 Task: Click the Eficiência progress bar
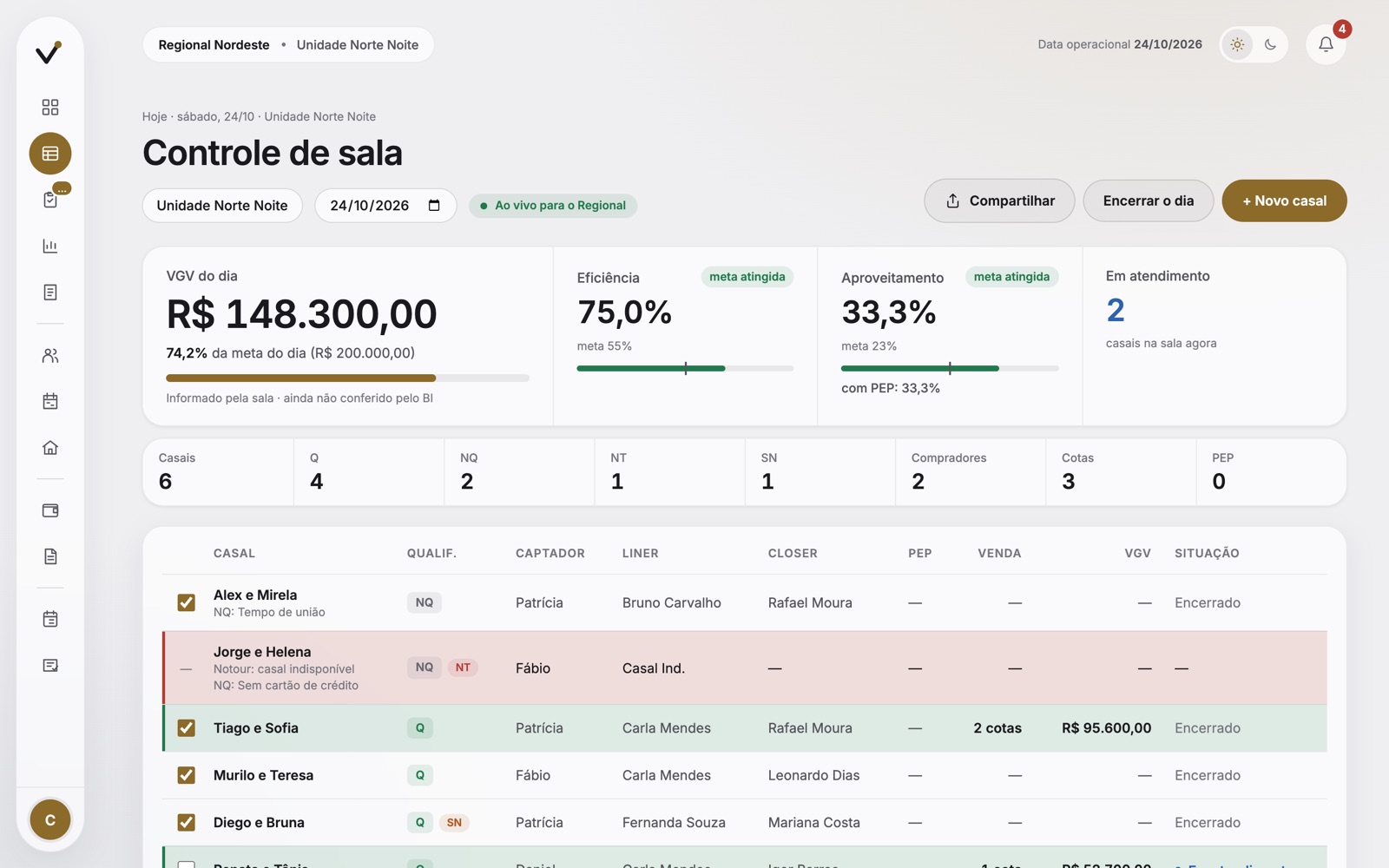[685, 368]
